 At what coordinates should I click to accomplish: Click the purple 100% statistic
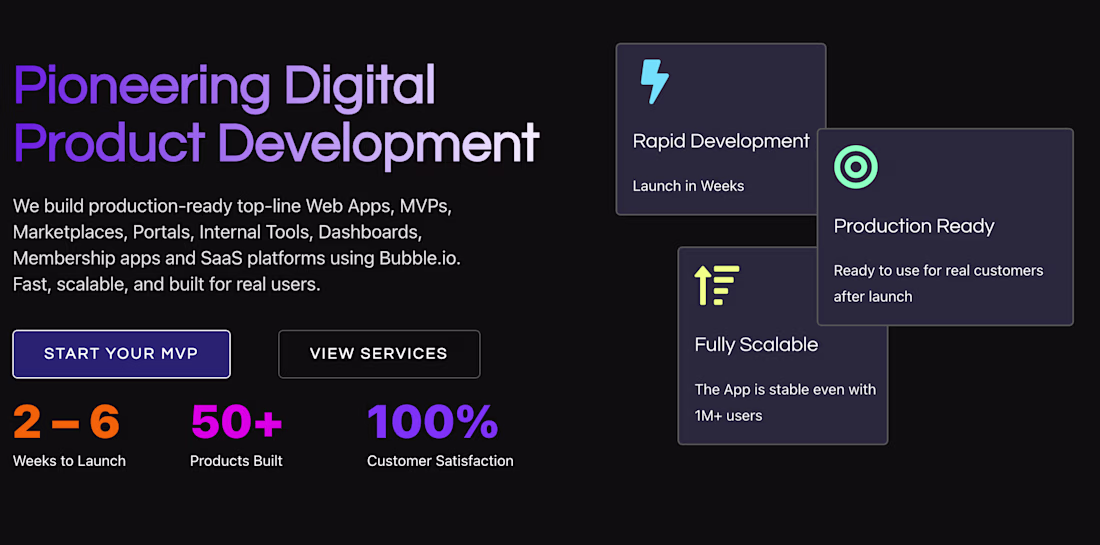point(433,422)
